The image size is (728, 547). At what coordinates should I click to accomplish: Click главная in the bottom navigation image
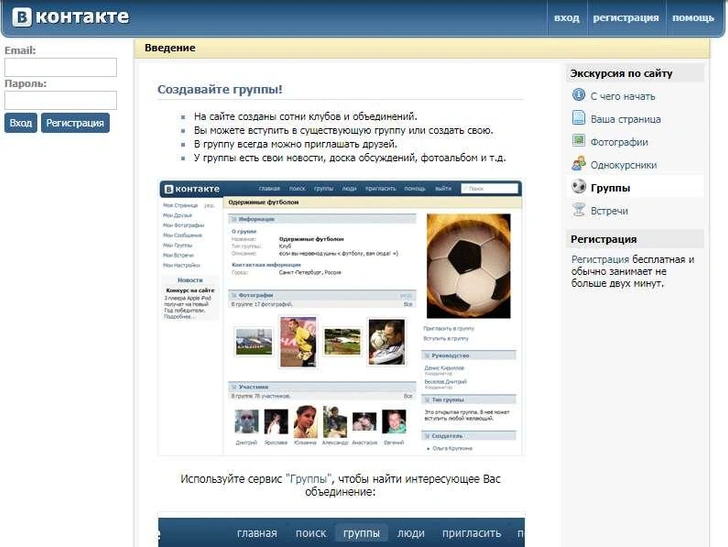pyautogui.click(x=257, y=534)
